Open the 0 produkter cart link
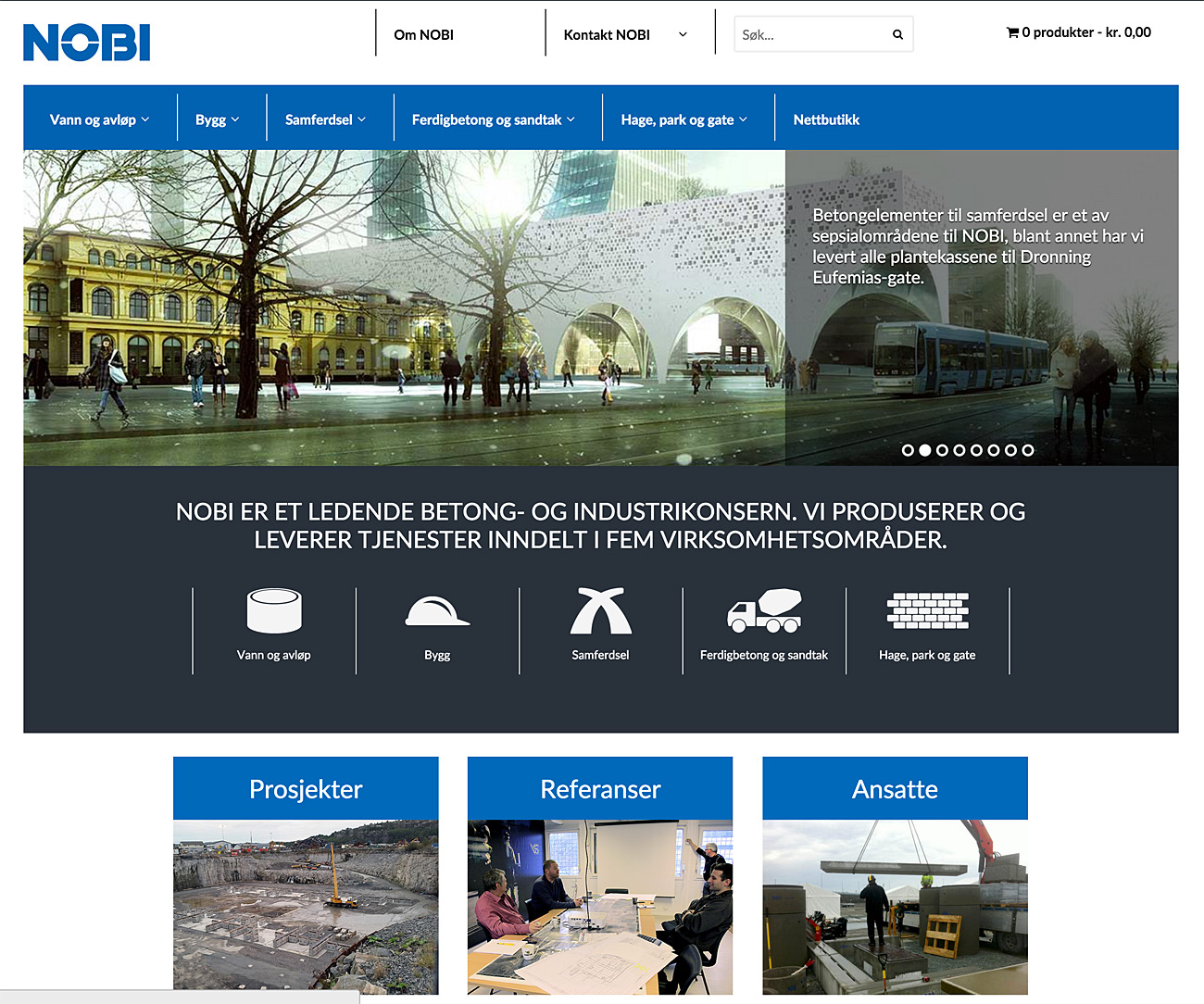The height and width of the screenshot is (1004, 1204). pyautogui.click(x=1079, y=32)
